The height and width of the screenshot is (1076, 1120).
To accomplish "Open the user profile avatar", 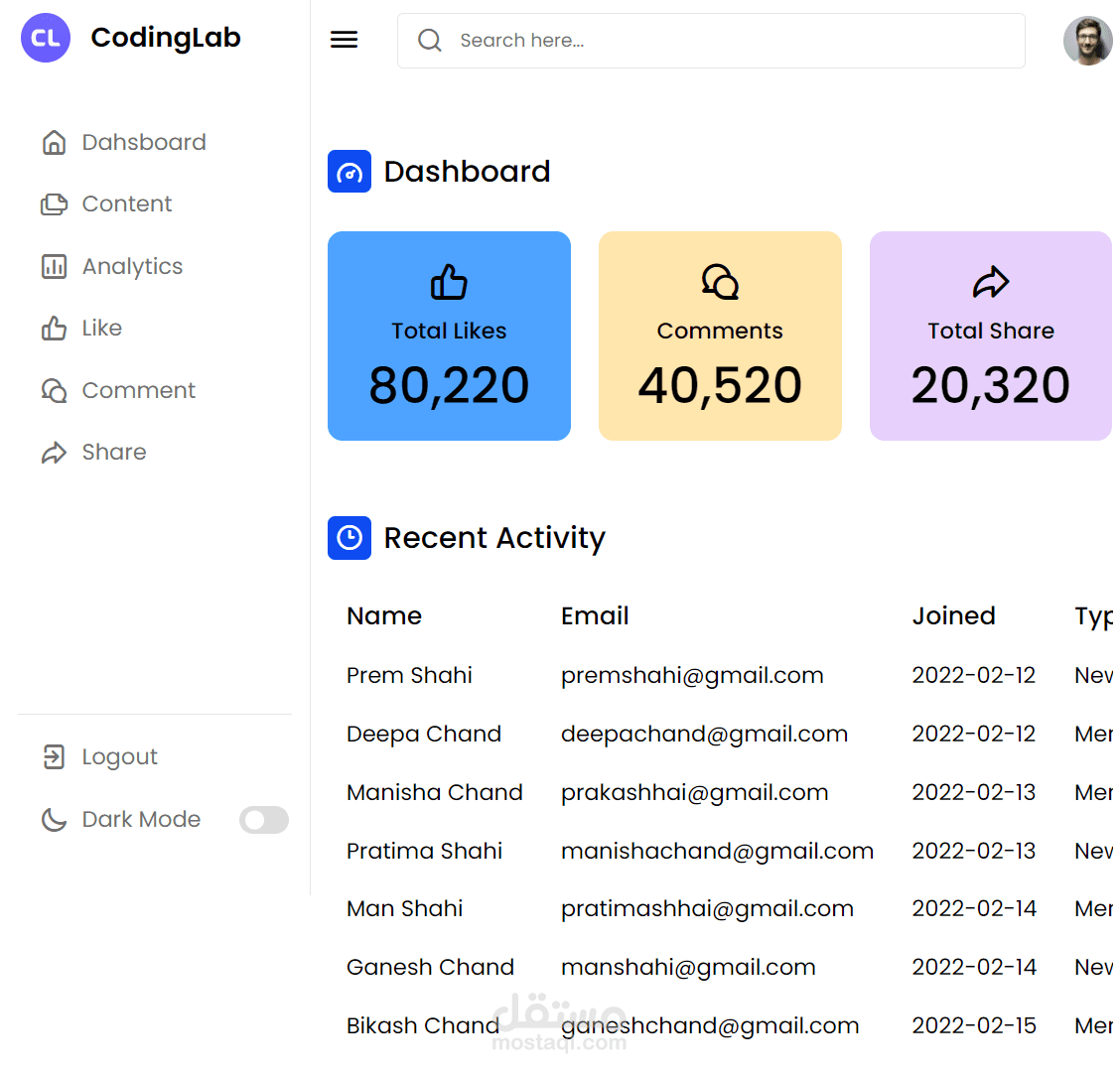I will pyautogui.click(x=1087, y=41).
